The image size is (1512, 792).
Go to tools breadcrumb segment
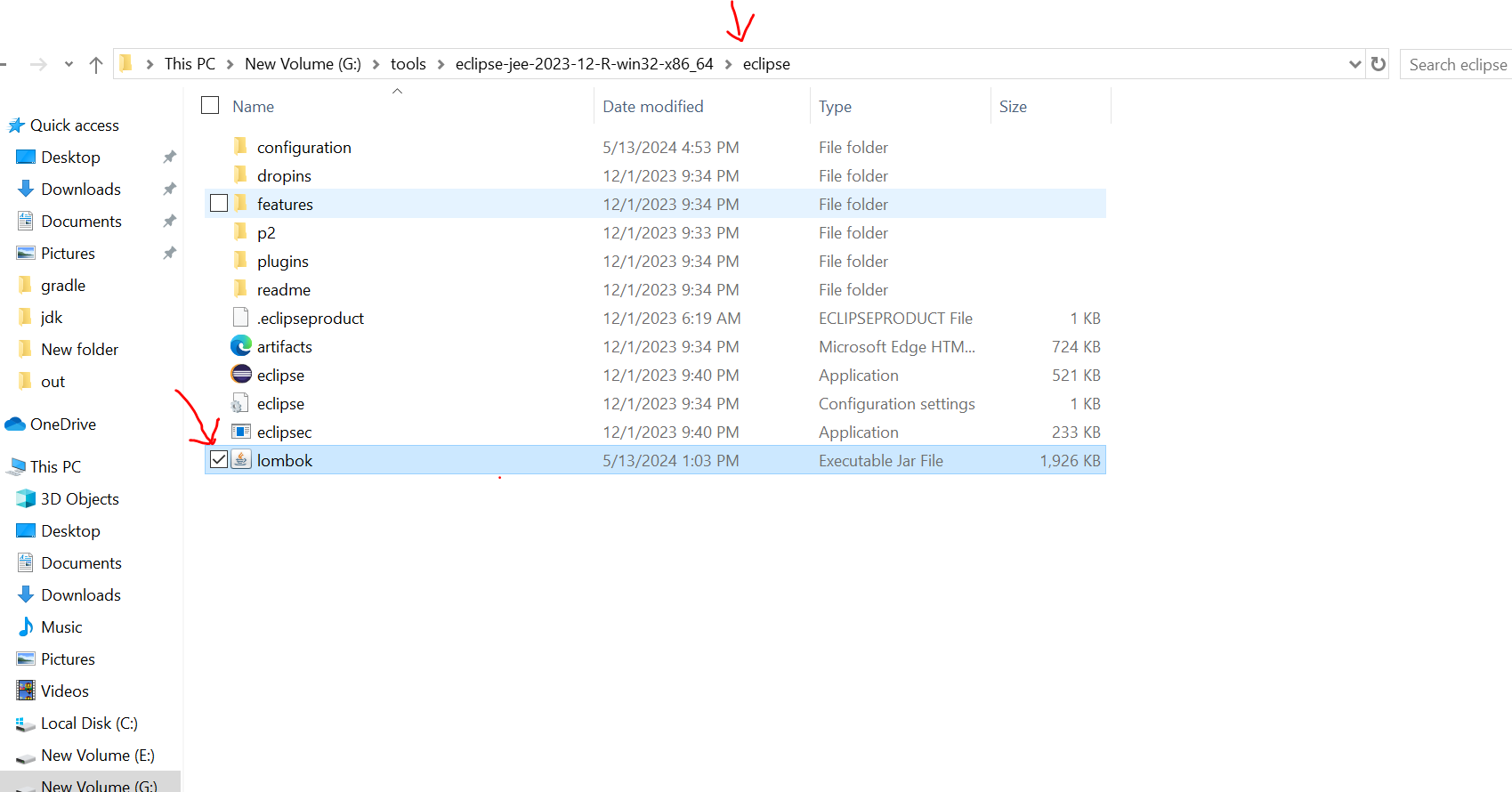(408, 64)
